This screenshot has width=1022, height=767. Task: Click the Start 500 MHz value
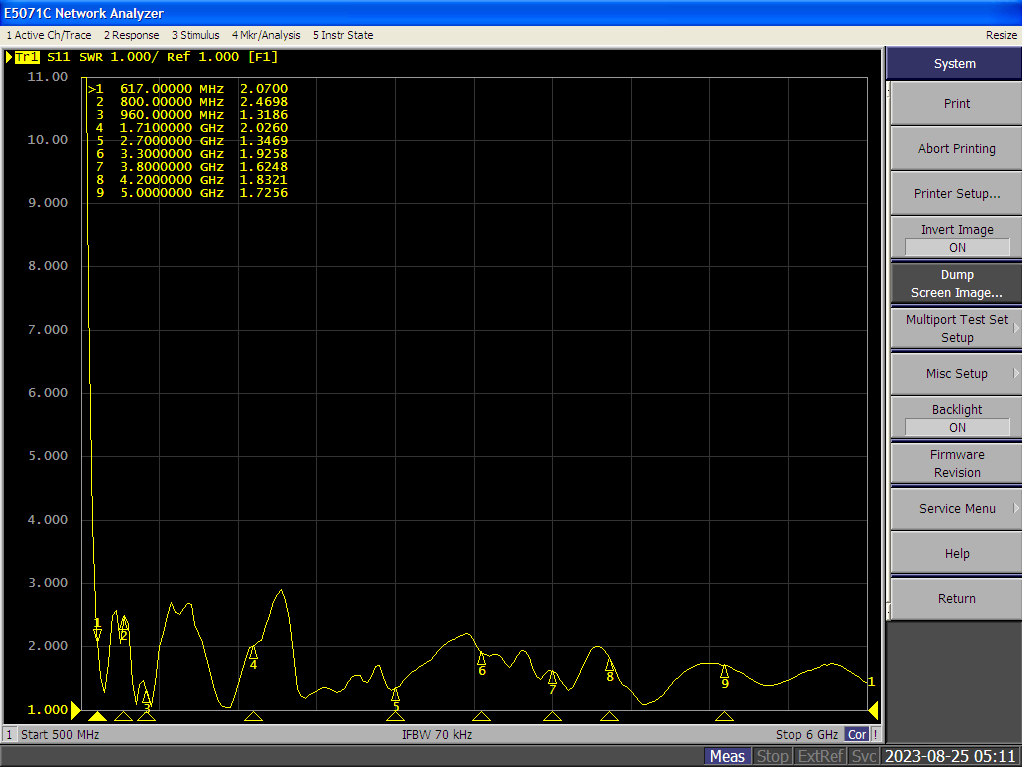(60, 734)
